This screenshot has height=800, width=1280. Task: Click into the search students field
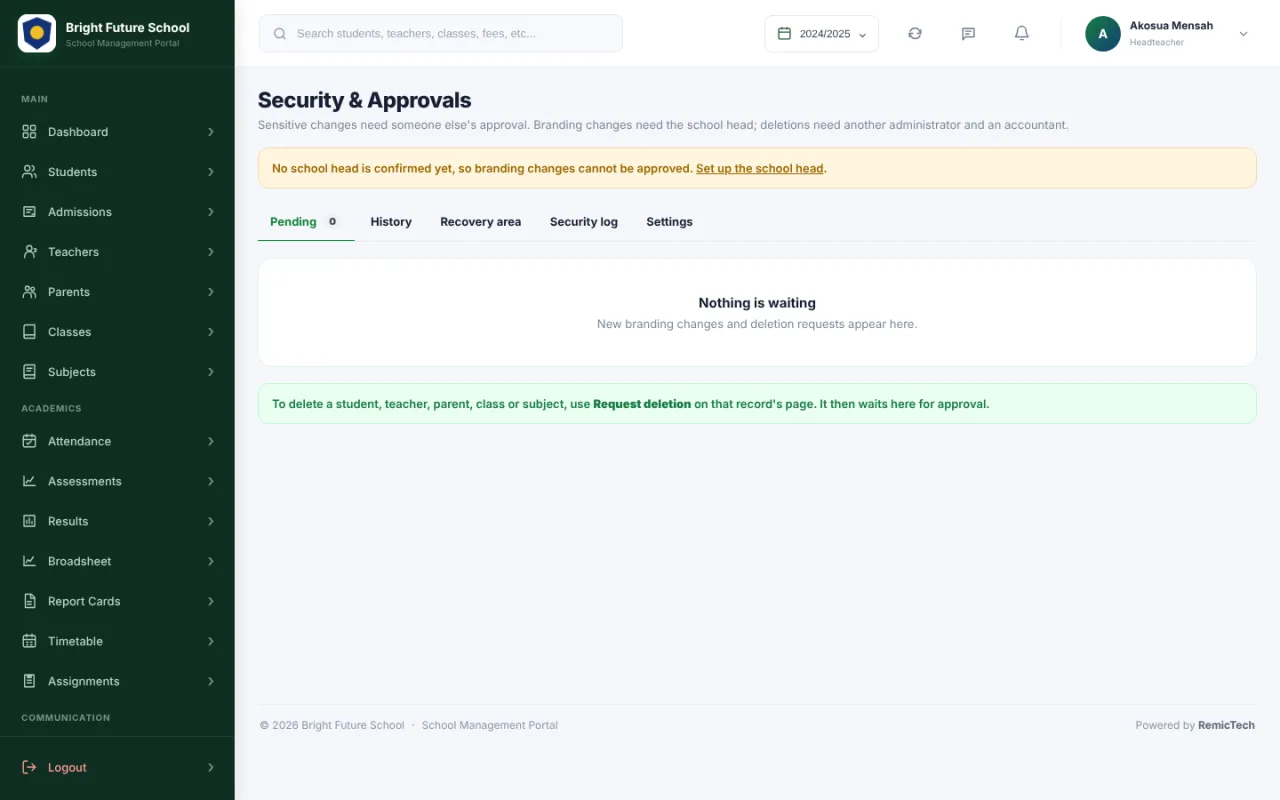tap(441, 33)
